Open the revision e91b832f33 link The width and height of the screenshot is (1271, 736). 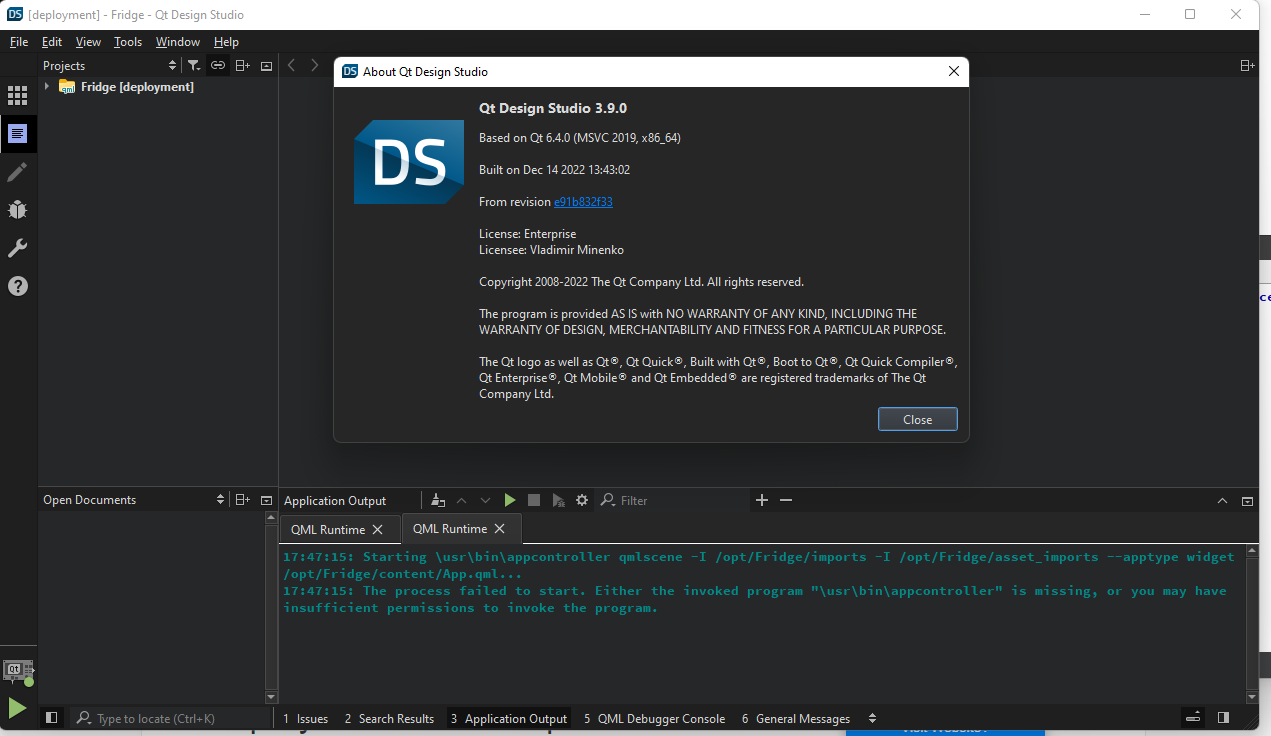point(583,202)
